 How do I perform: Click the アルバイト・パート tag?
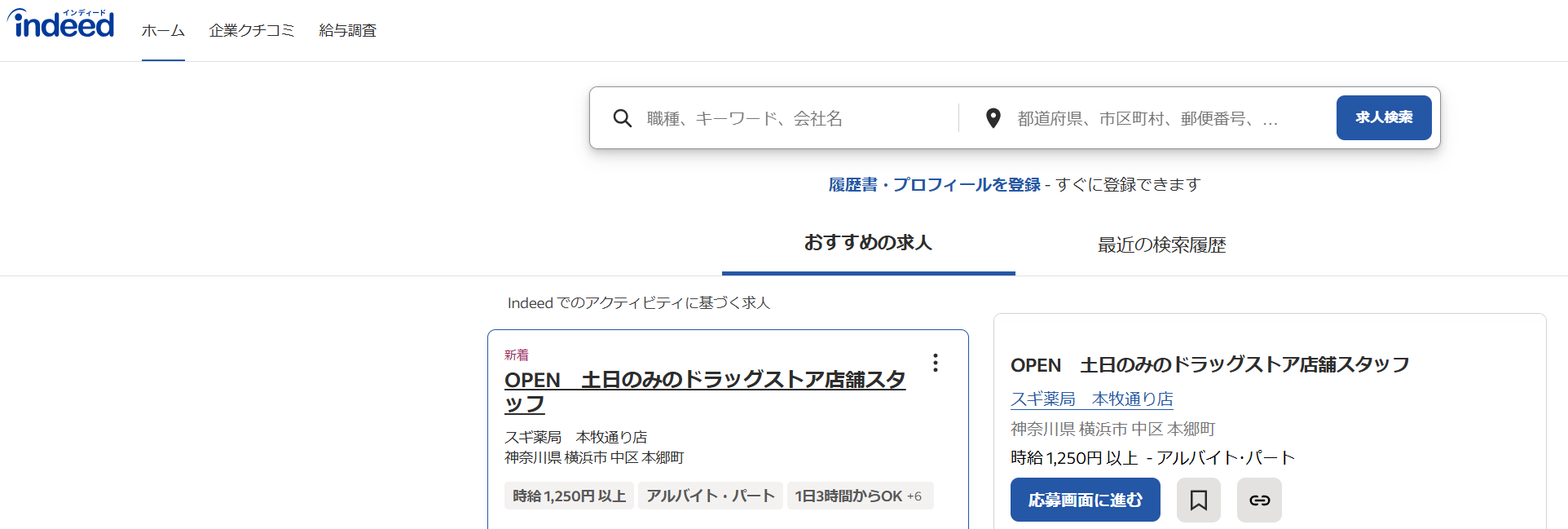pos(711,496)
